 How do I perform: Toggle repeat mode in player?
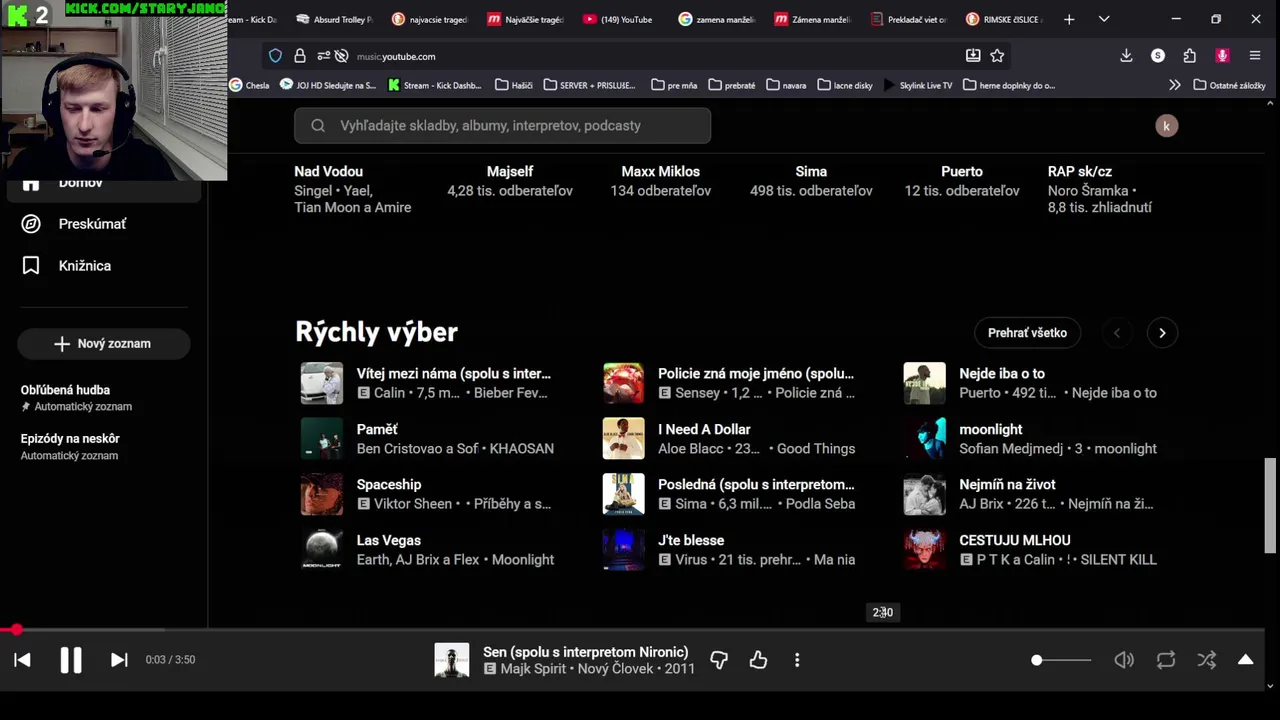[x=1166, y=660]
